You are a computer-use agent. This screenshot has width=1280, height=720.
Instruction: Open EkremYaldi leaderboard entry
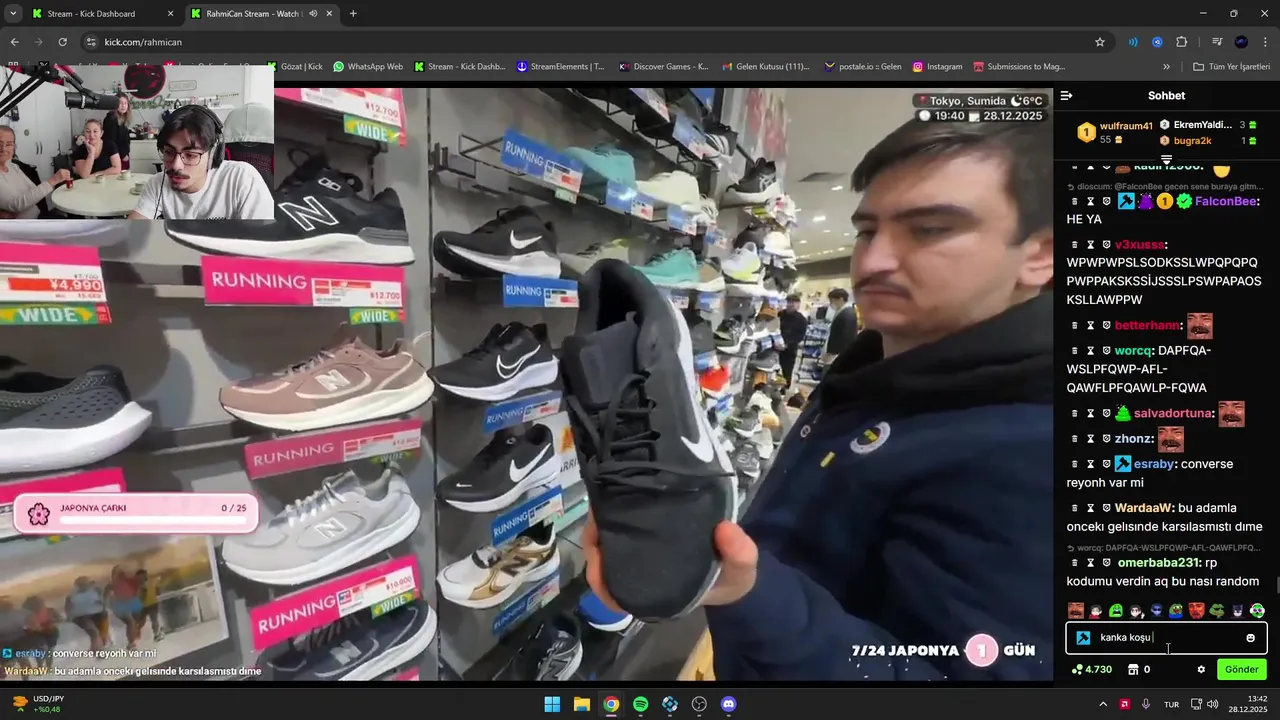(1203, 125)
